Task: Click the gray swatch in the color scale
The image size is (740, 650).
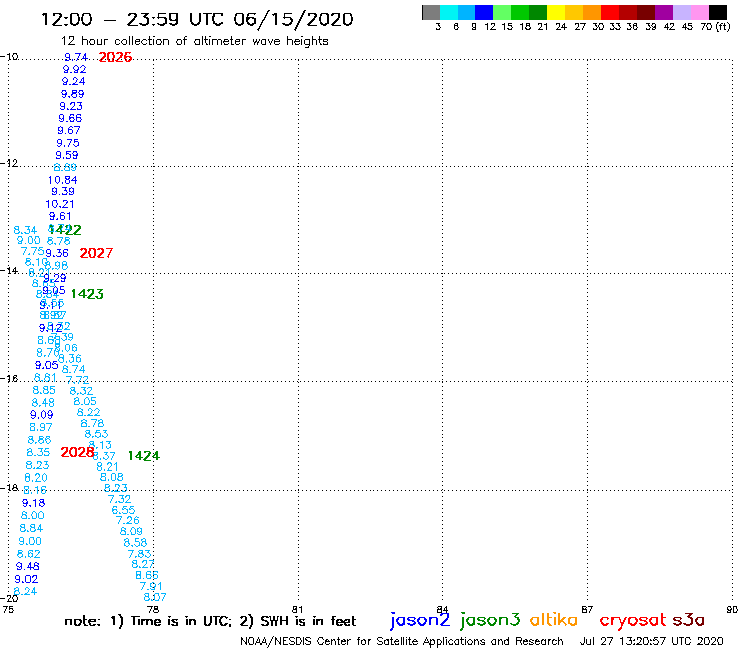Action: pyautogui.click(x=431, y=12)
